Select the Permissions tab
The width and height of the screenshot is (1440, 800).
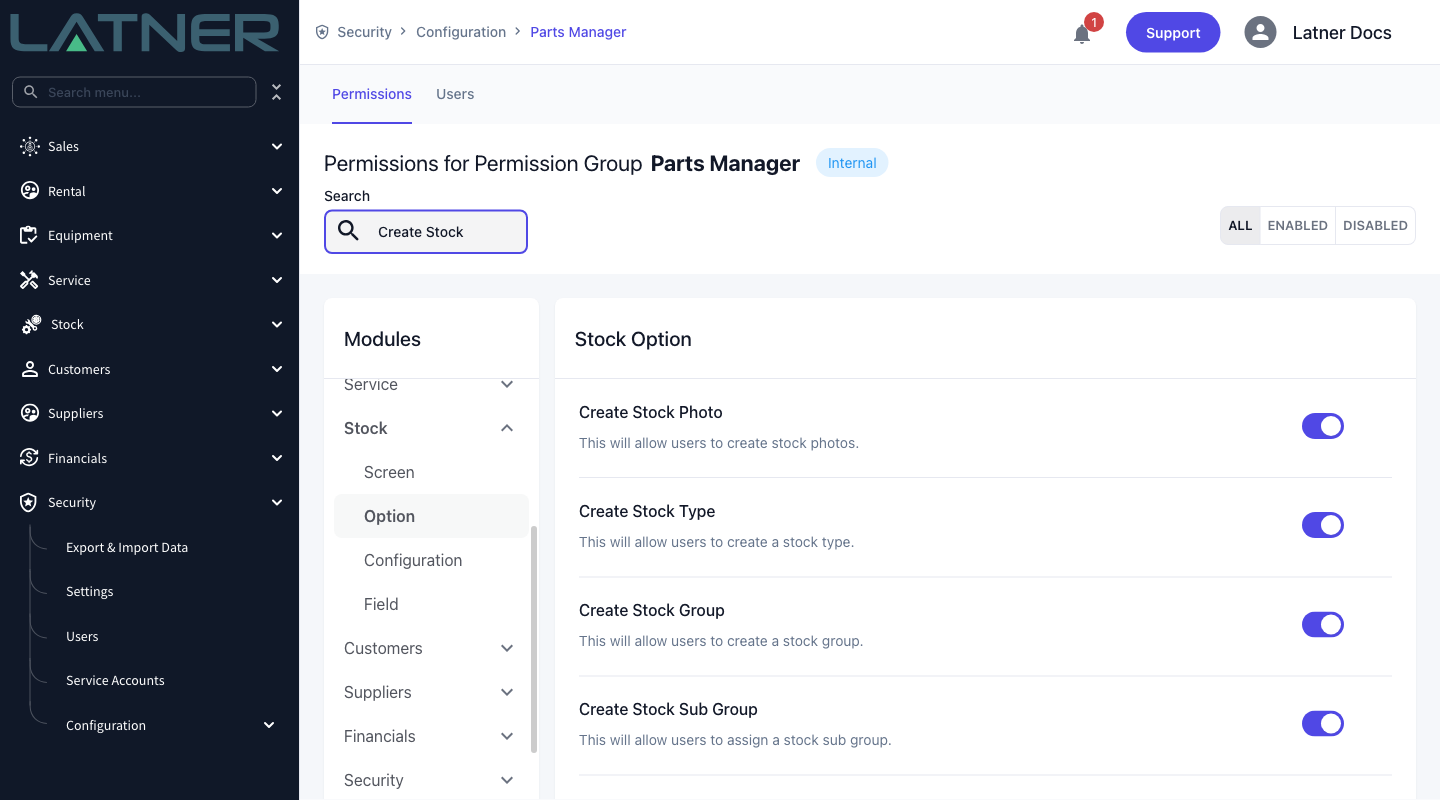click(372, 94)
